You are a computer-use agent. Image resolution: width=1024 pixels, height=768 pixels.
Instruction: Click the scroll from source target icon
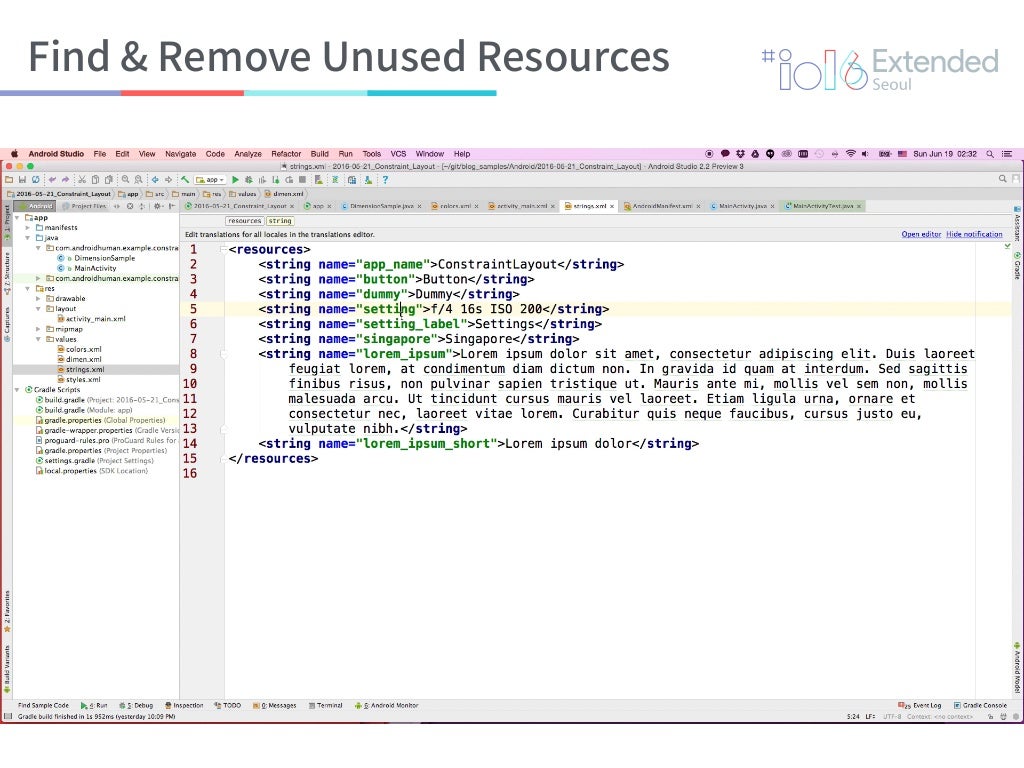[x=130, y=206]
